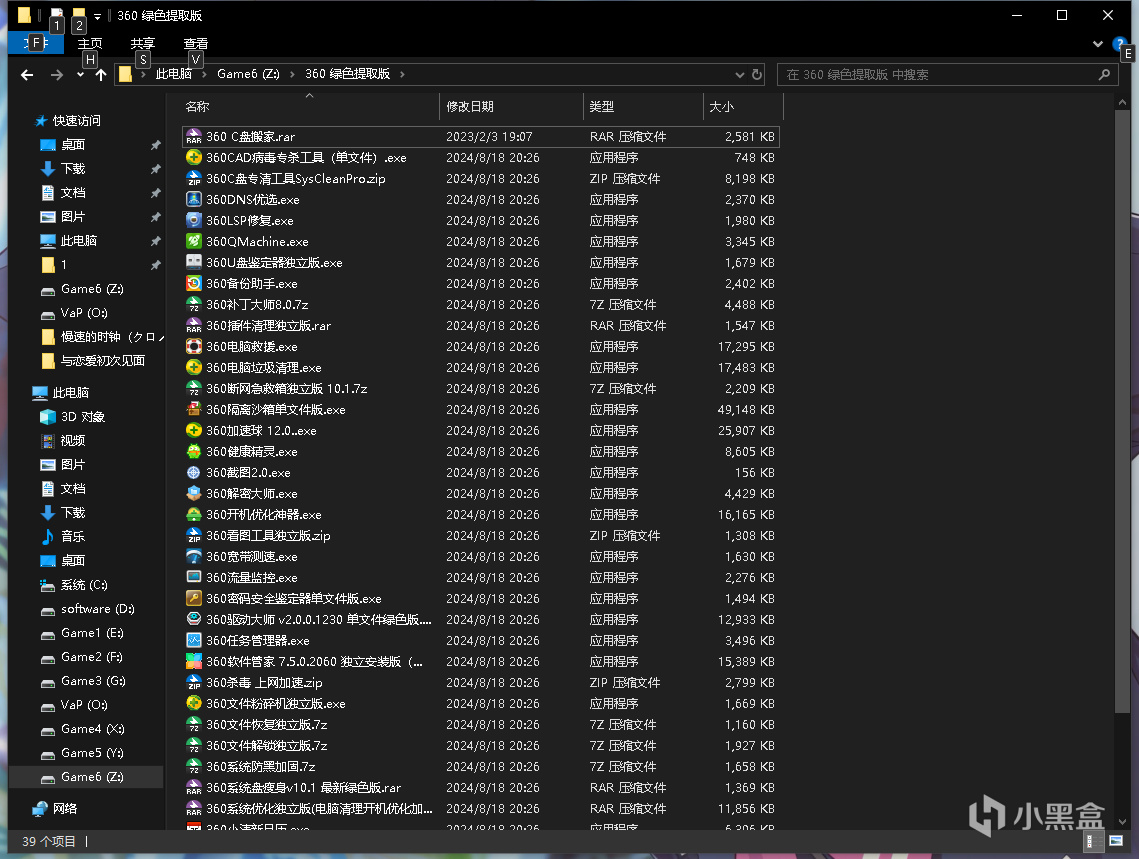Select 360杀毒 上网加速.zip file name

point(264,683)
